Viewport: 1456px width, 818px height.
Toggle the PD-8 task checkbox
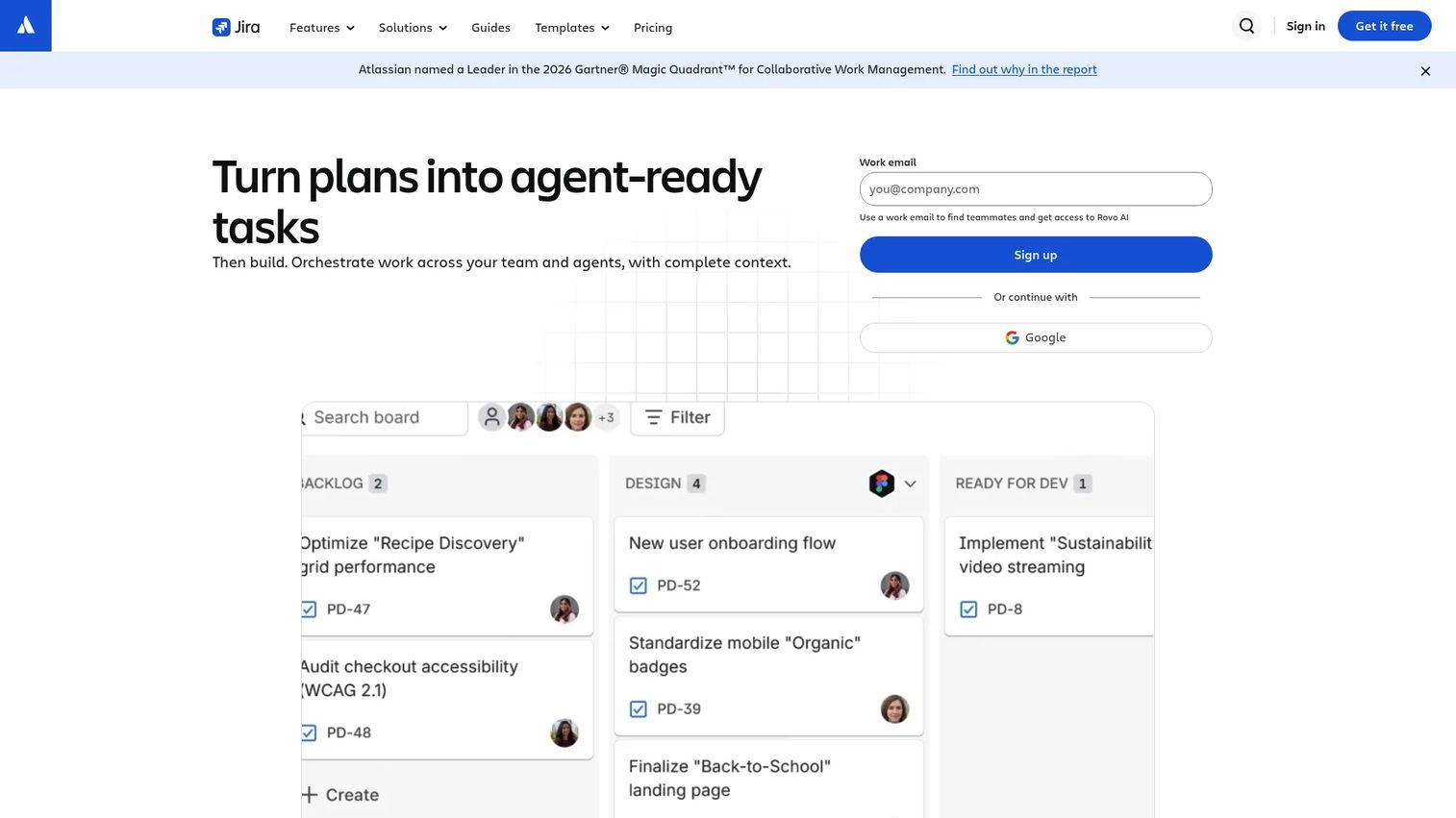coord(968,609)
